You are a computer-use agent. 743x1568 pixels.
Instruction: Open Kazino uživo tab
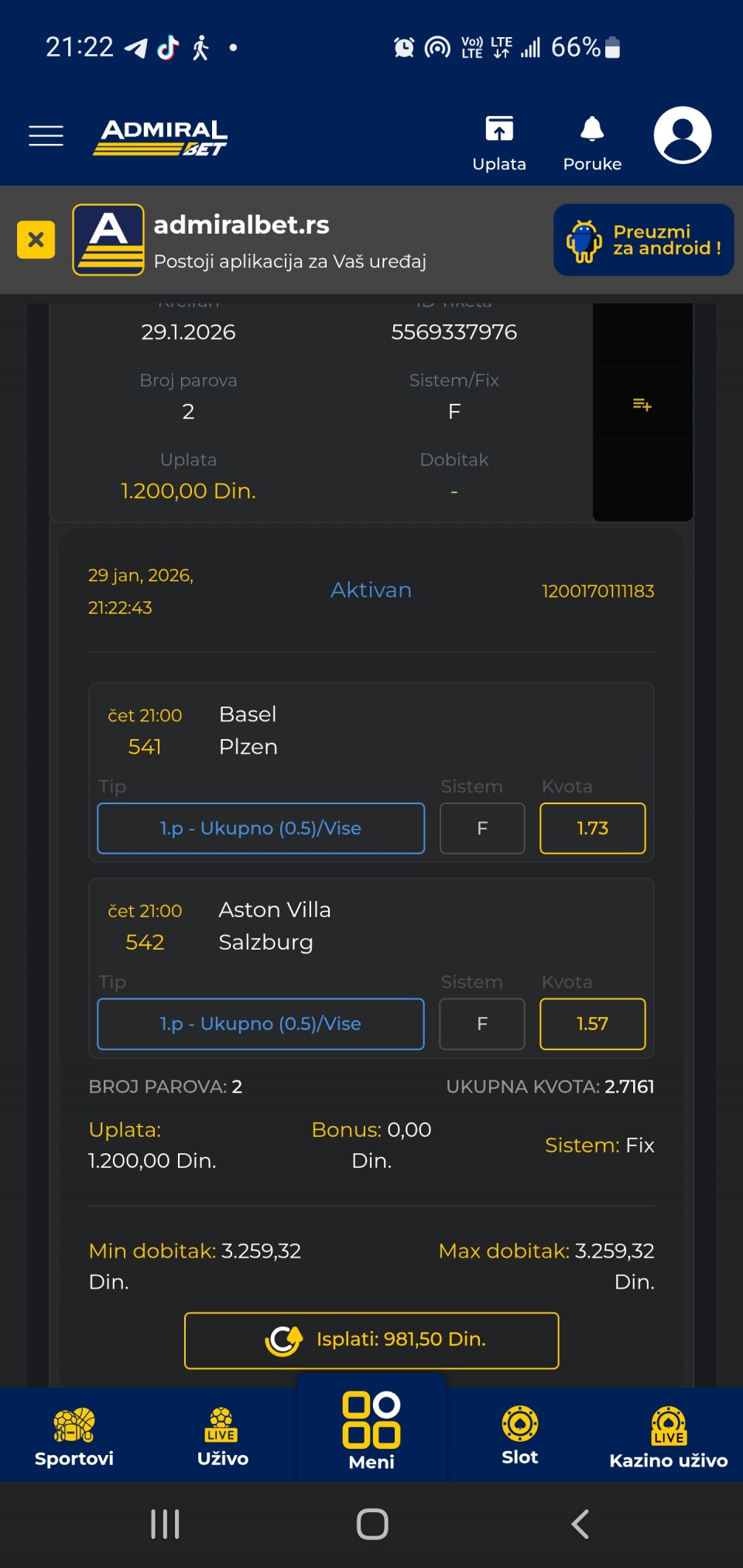pos(669,1436)
